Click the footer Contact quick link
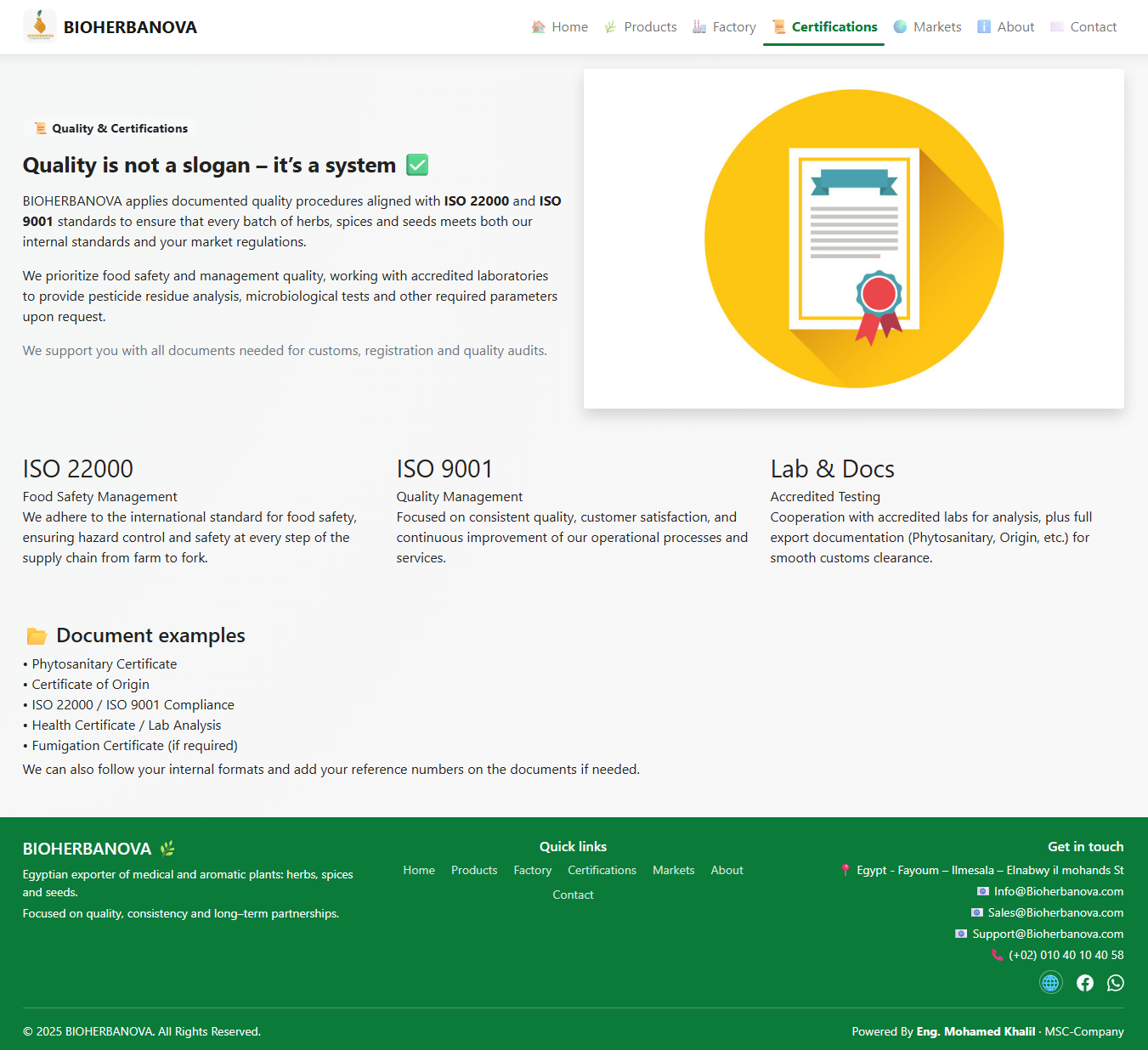The height and width of the screenshot is (1050, 1148). click(x=573, y=895)
